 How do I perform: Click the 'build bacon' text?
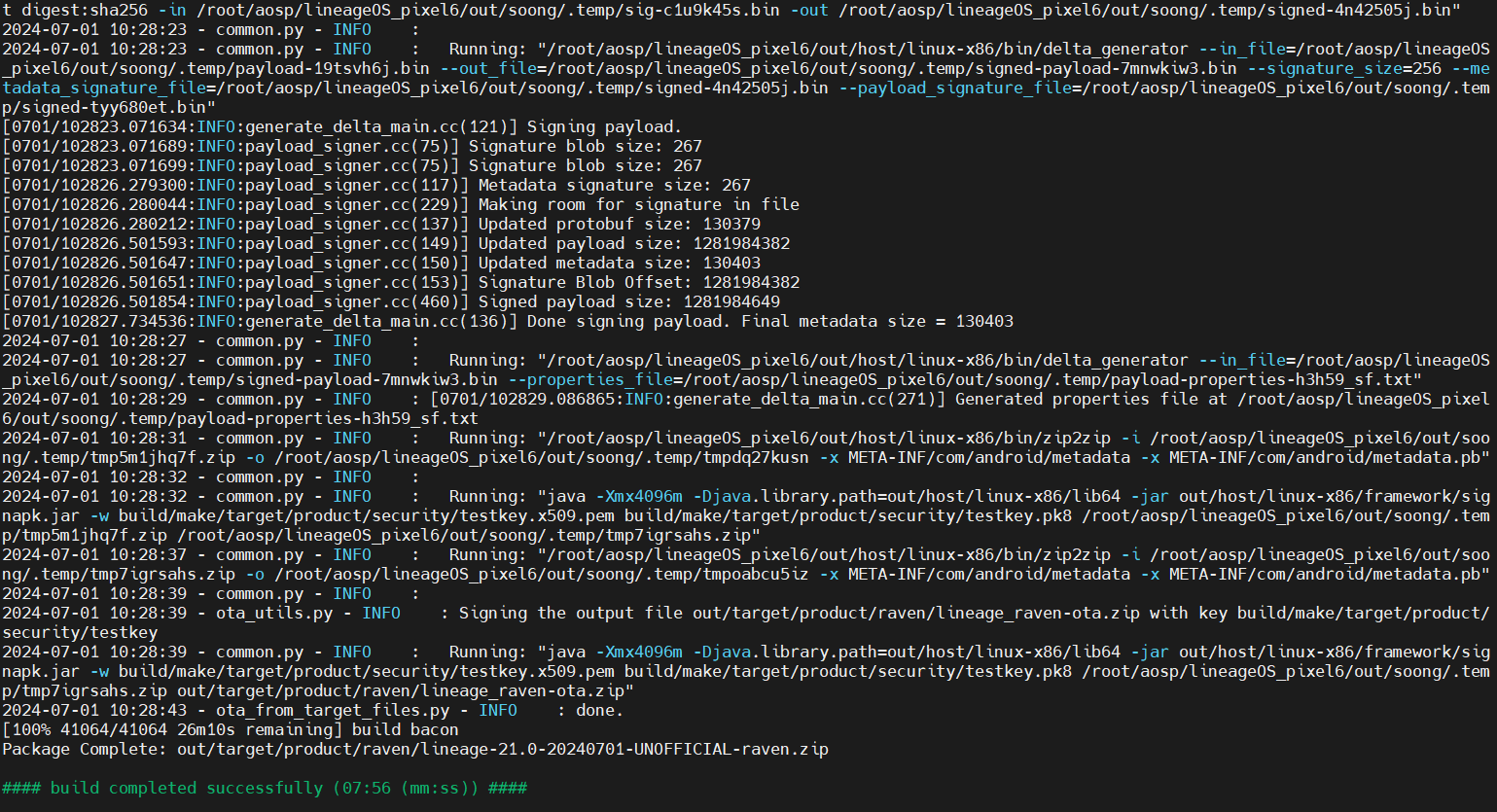[x=406, y=729]
